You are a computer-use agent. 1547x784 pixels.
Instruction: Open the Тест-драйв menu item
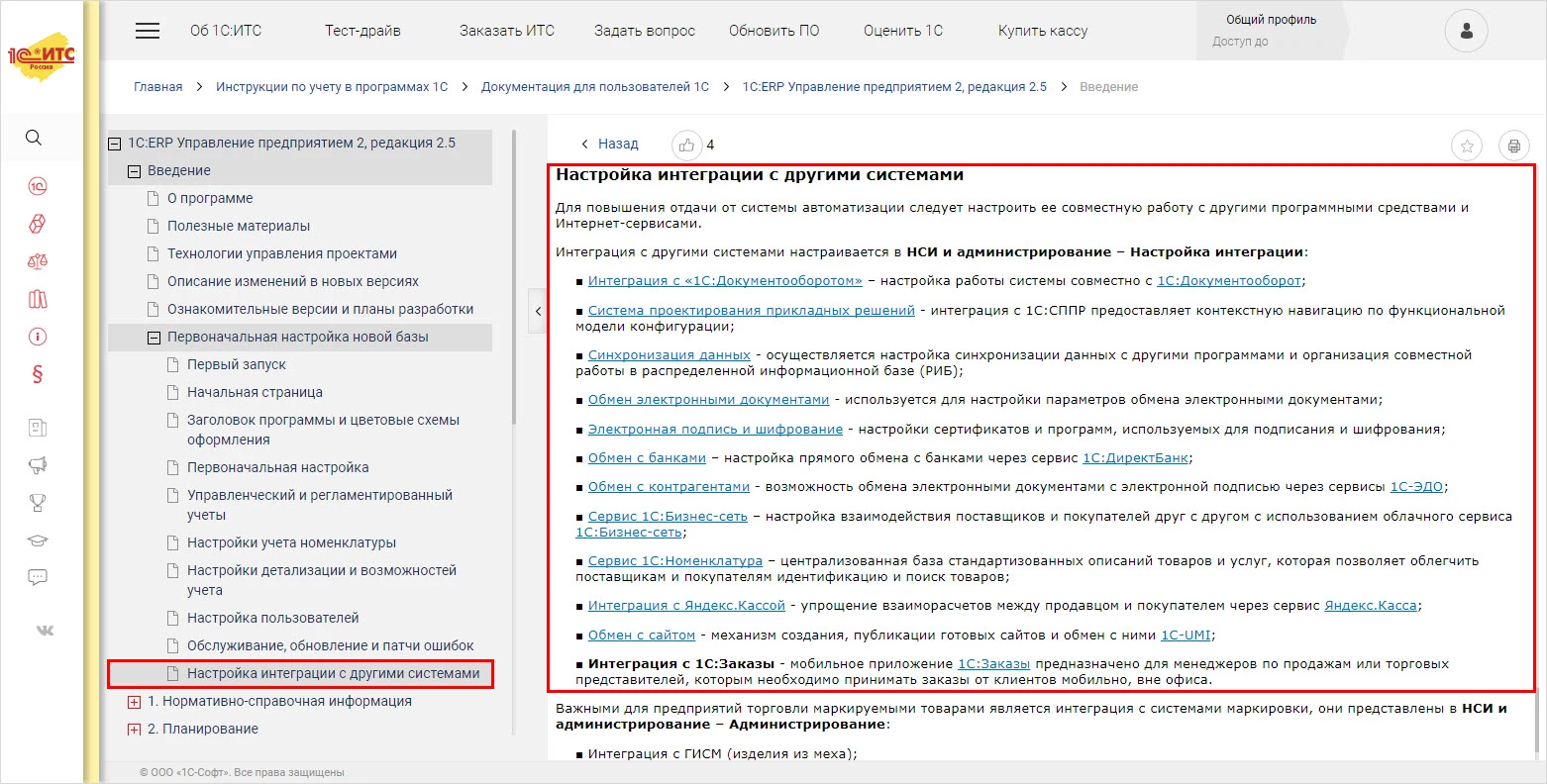pos(362,31)
